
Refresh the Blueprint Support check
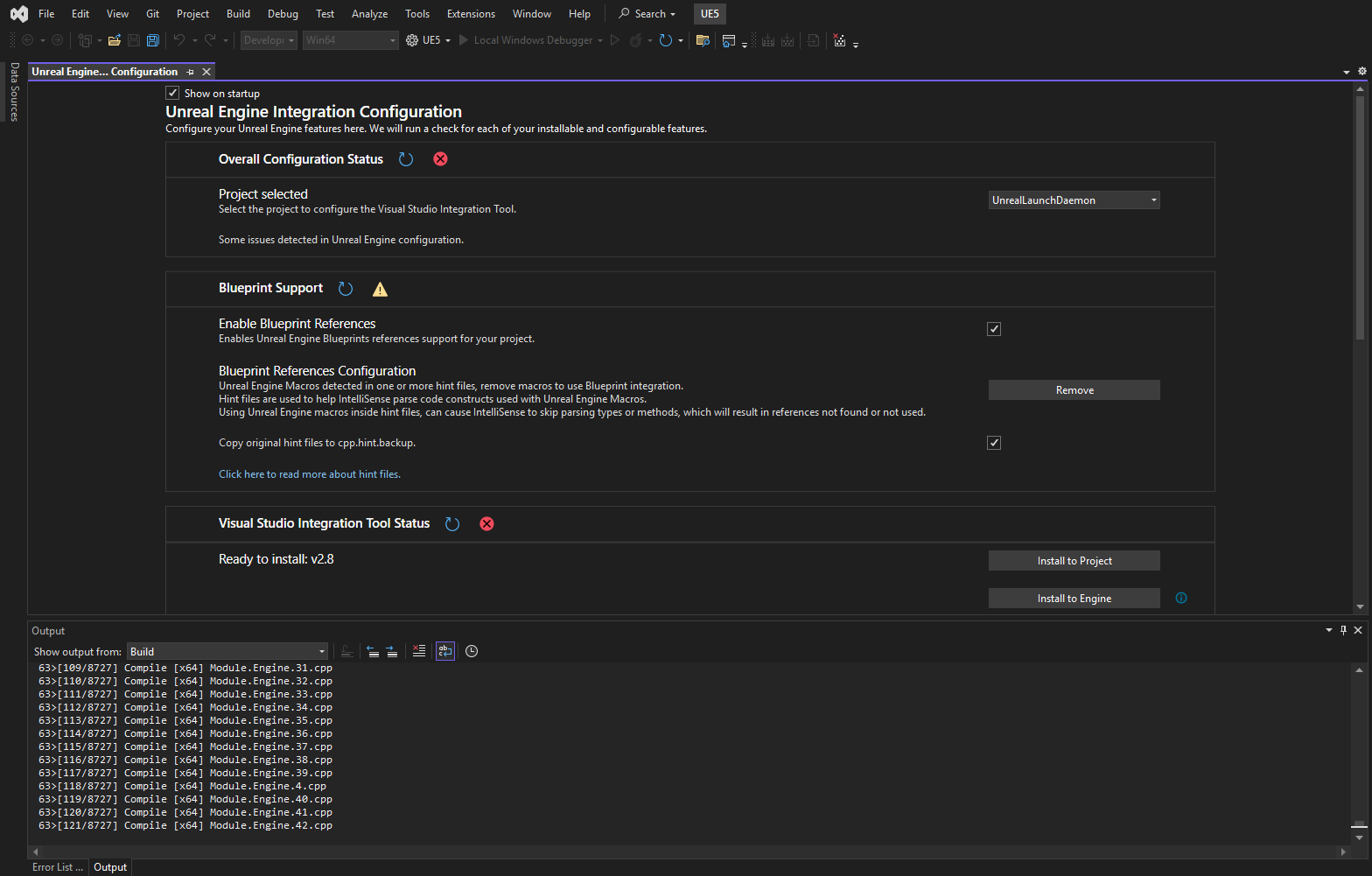[346, 289]
